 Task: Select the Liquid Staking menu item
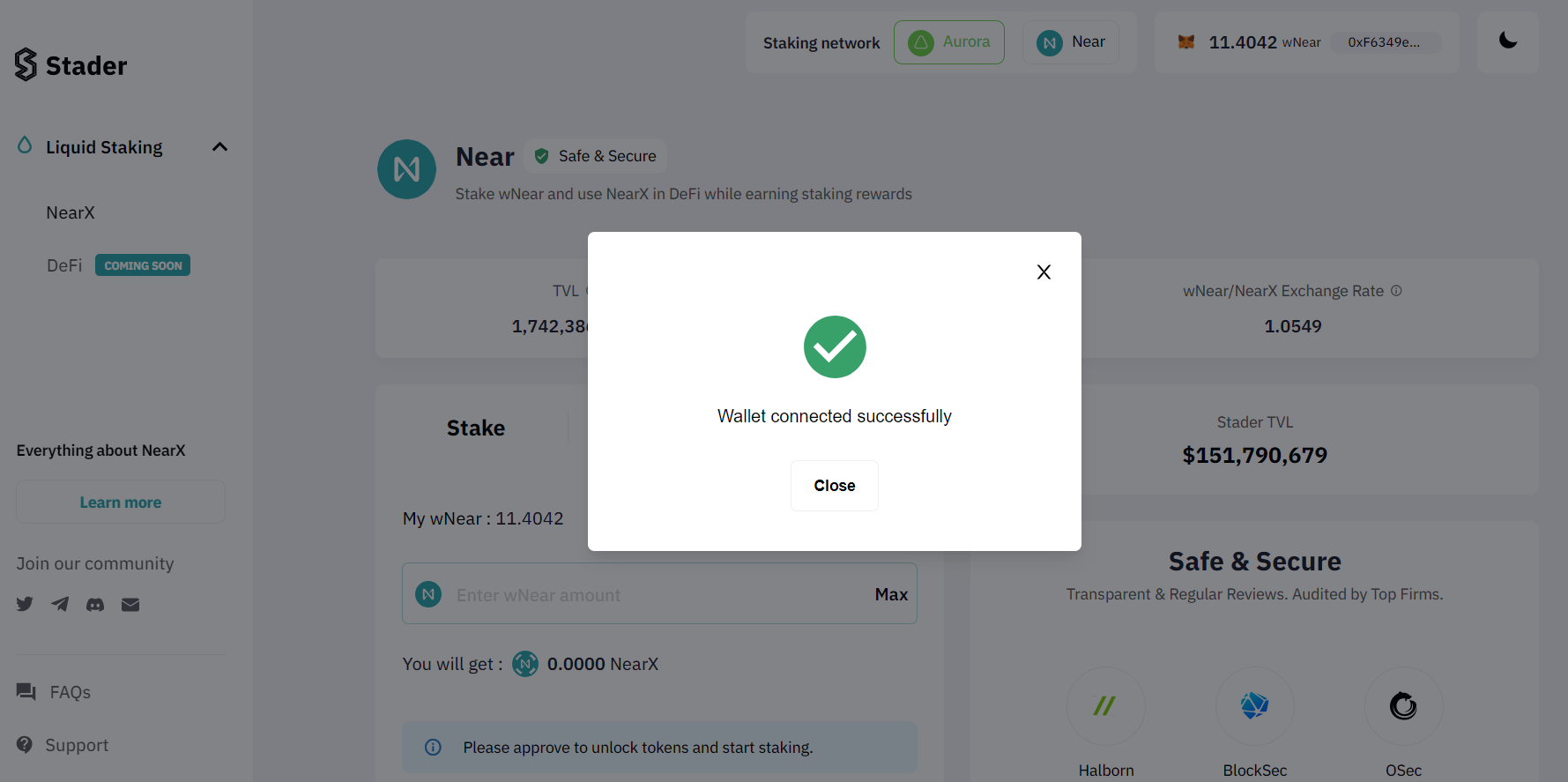(104, 147)
